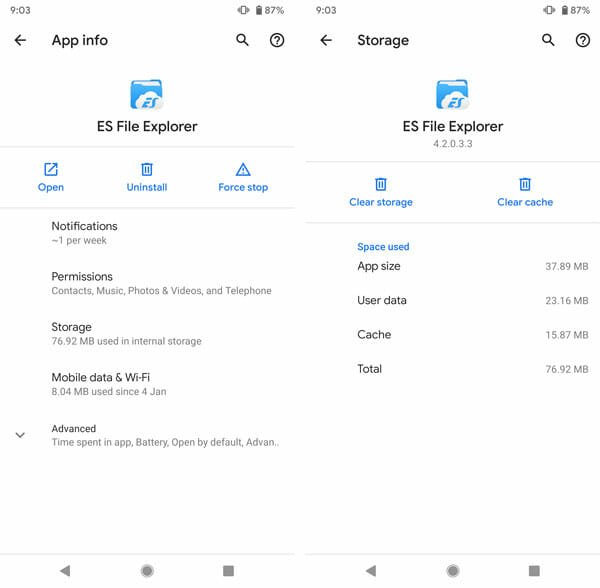Image resolution: width=600 pixels, height=588 pixels.
Task: Open the ES File Explorer app
Action: [51, 177]
